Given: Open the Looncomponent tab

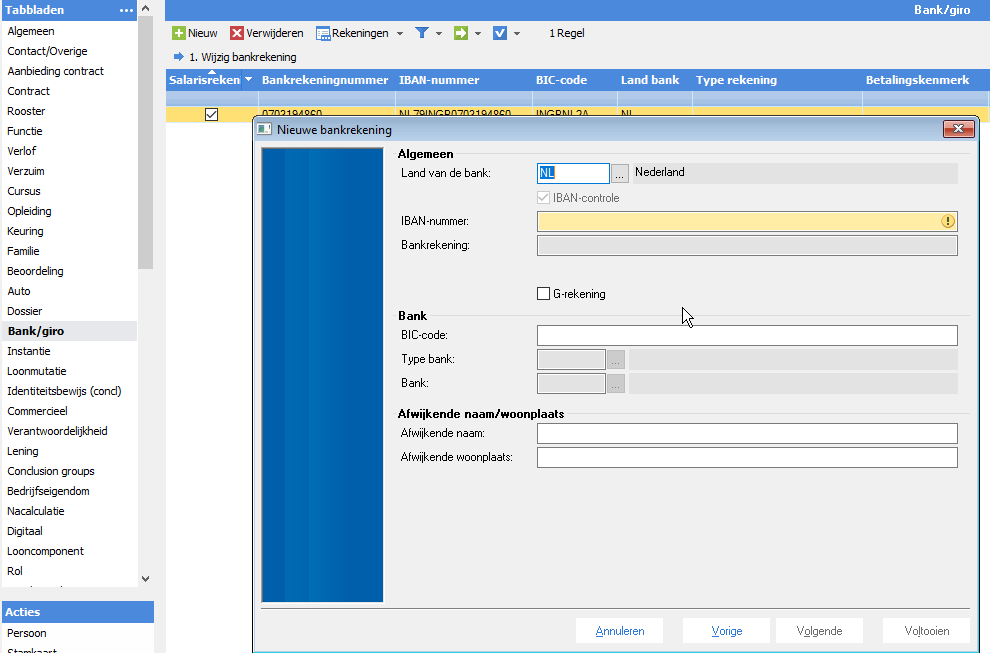Looking at the screenshot, I should pos(45,551).
